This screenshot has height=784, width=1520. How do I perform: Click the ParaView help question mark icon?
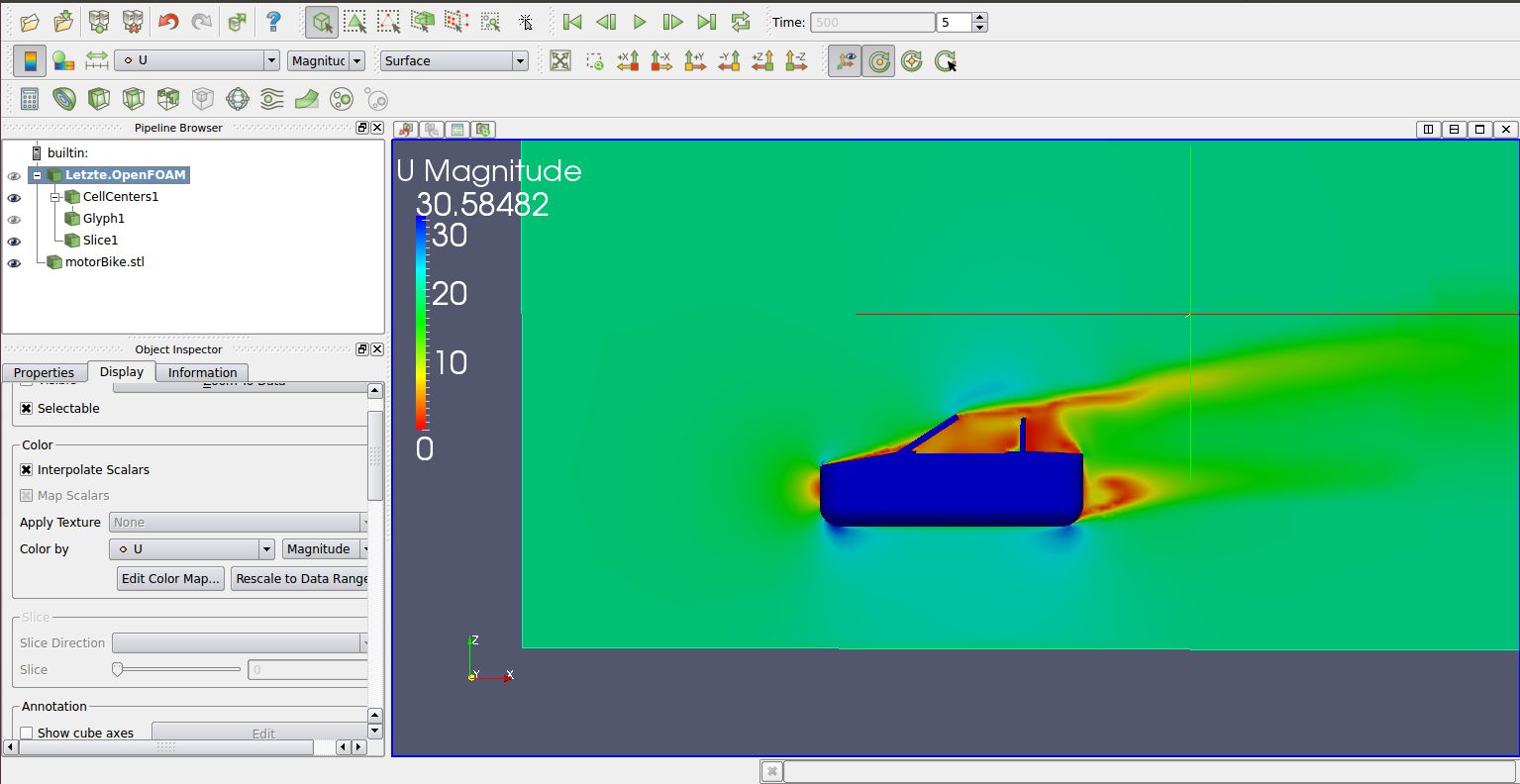click(274, 22)
